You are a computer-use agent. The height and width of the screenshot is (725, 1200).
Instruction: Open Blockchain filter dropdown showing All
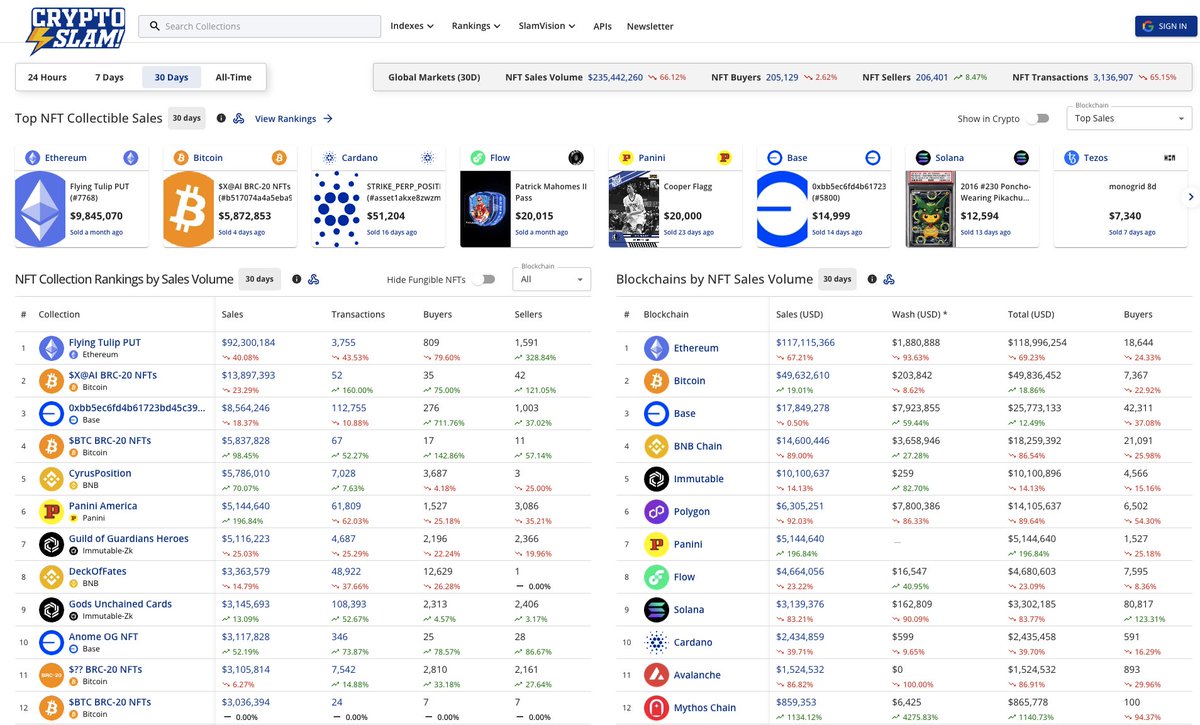click(x=550, y=280)
